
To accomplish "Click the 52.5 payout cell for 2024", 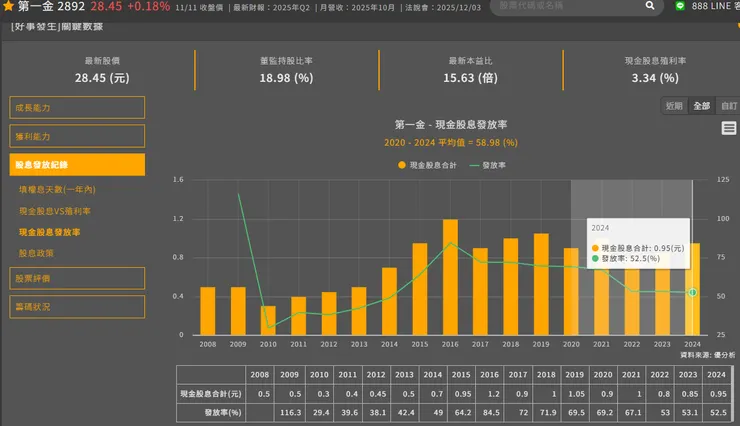I will tap(716, 412).
